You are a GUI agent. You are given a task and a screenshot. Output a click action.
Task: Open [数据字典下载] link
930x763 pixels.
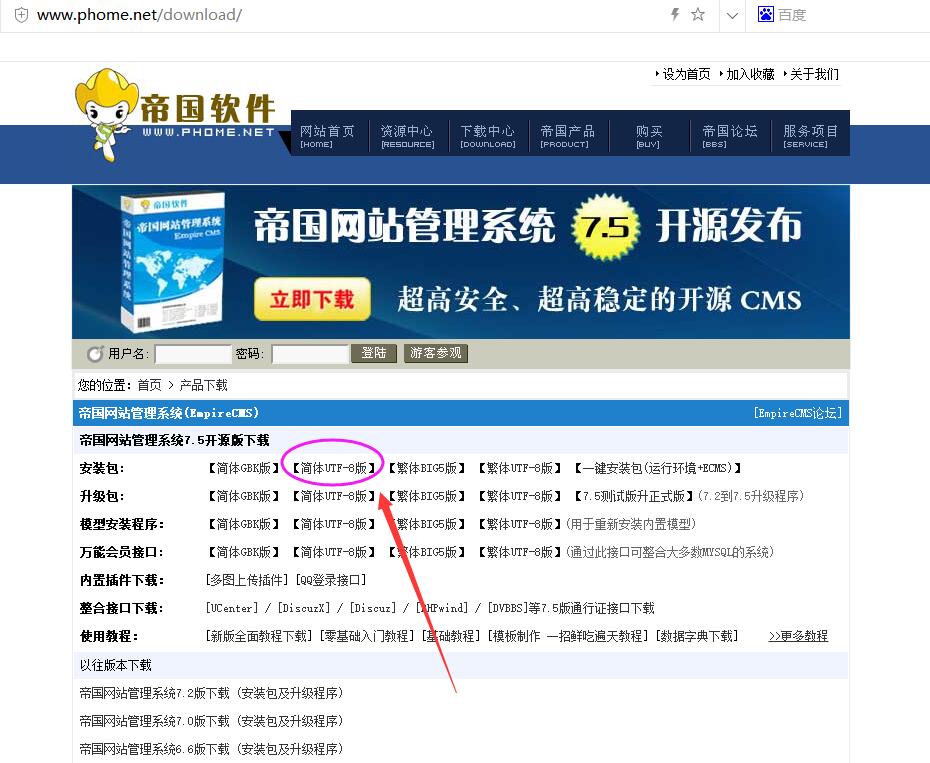point(697,636)
